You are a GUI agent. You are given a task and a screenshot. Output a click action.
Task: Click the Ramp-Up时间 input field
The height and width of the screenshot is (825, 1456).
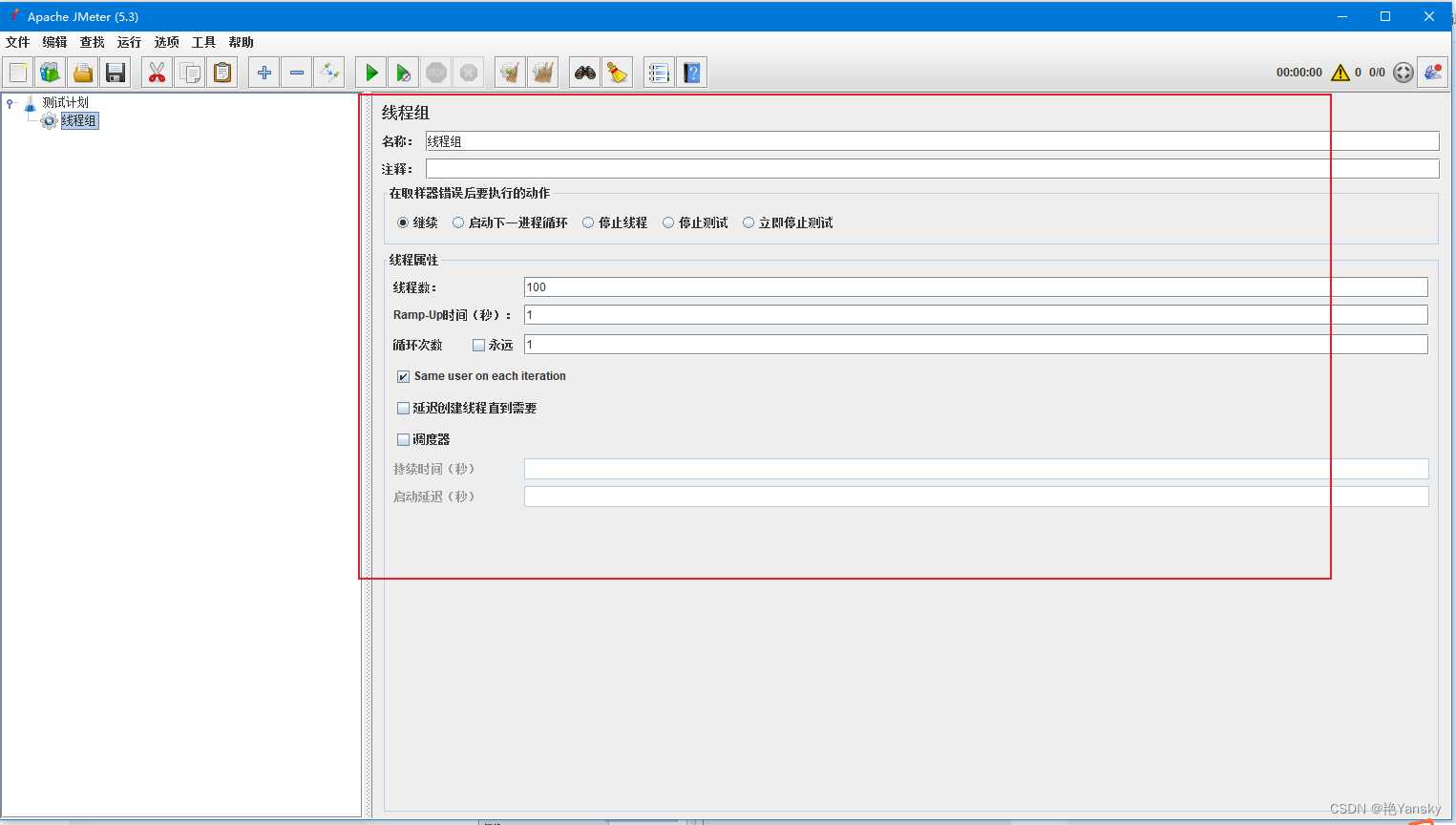click(976, 315)
